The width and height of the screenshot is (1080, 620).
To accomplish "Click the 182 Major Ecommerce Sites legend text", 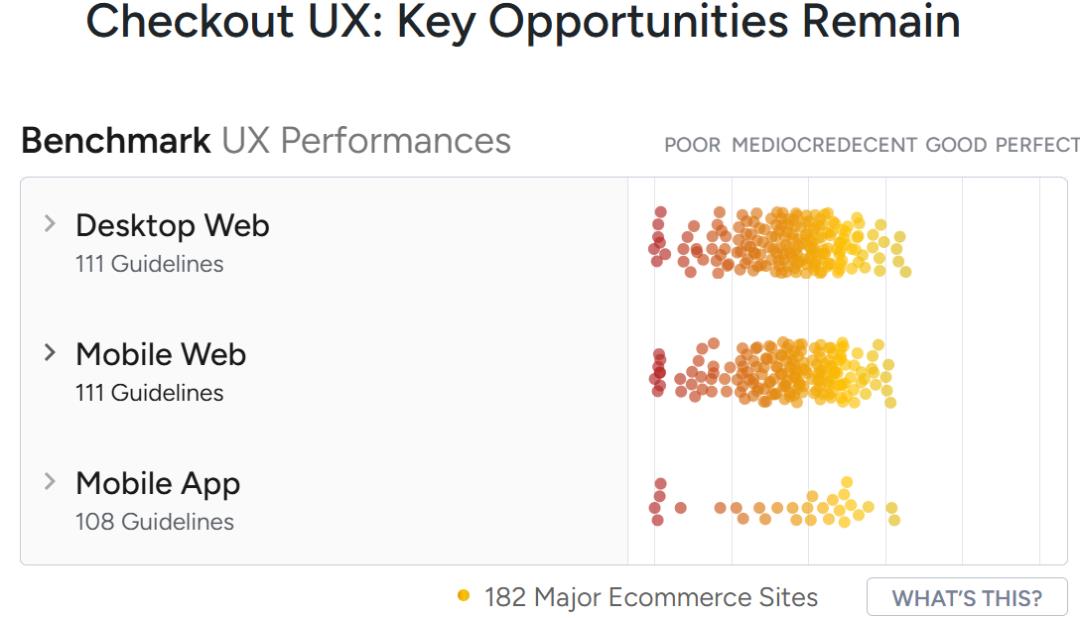I will click(651, 598).
